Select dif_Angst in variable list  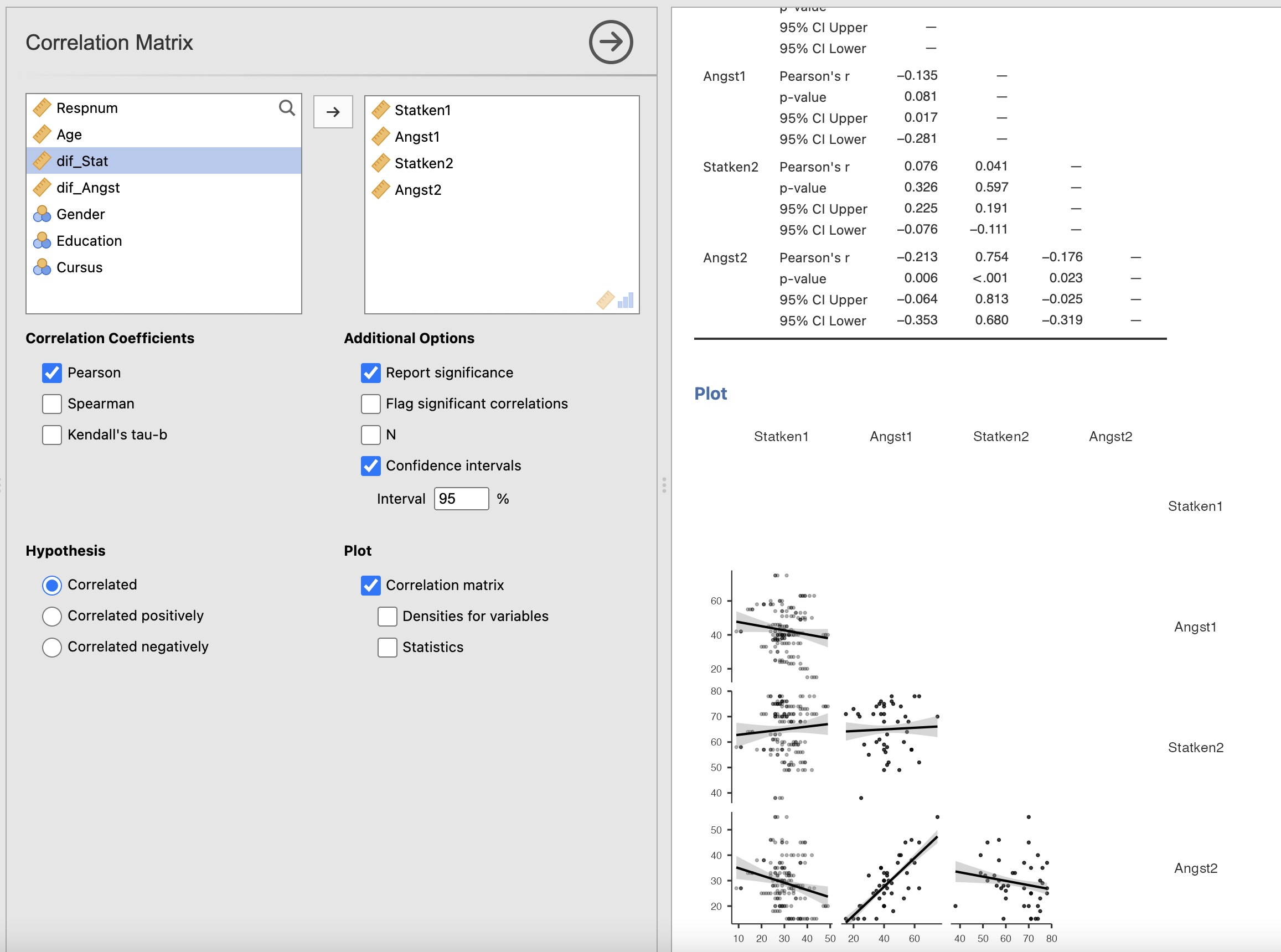click(88, 188)
